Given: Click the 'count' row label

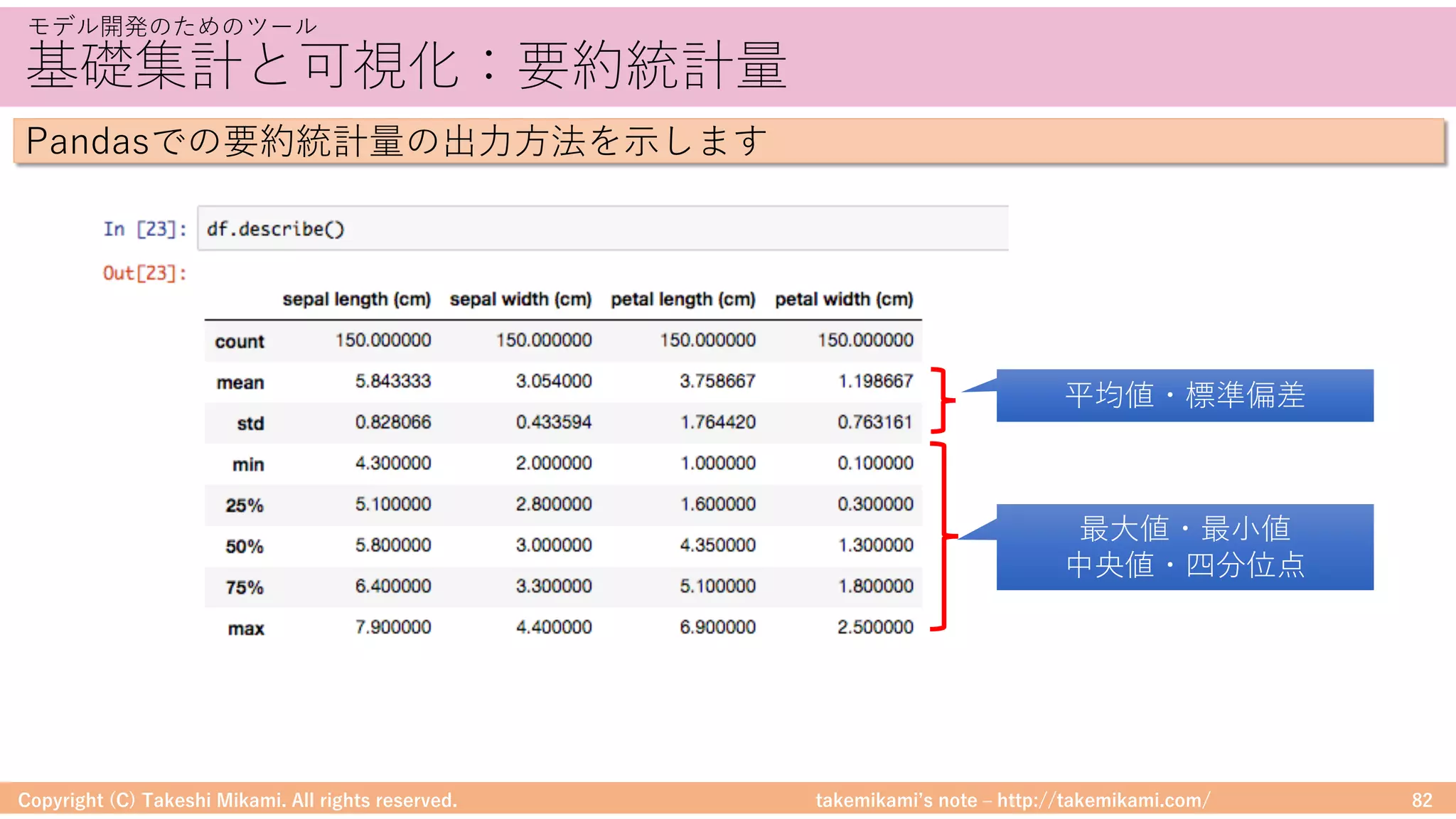Looking at the screenshot, I should [x=240, y=342].
